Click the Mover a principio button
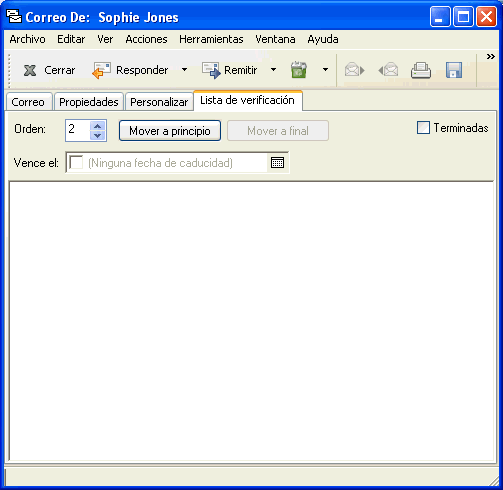Viewport: 503px width, 490px height. (170, 131)
